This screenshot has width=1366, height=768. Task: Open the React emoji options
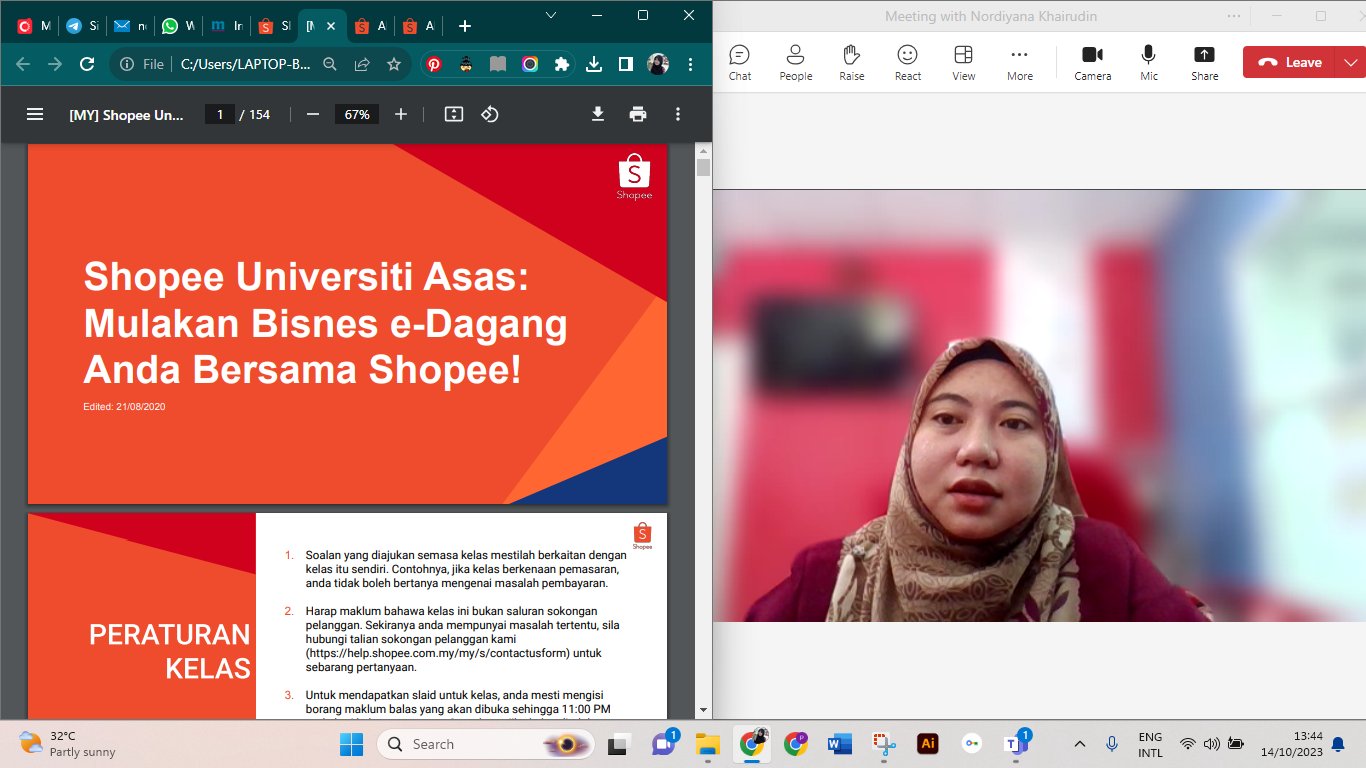[x=908, y=62]
